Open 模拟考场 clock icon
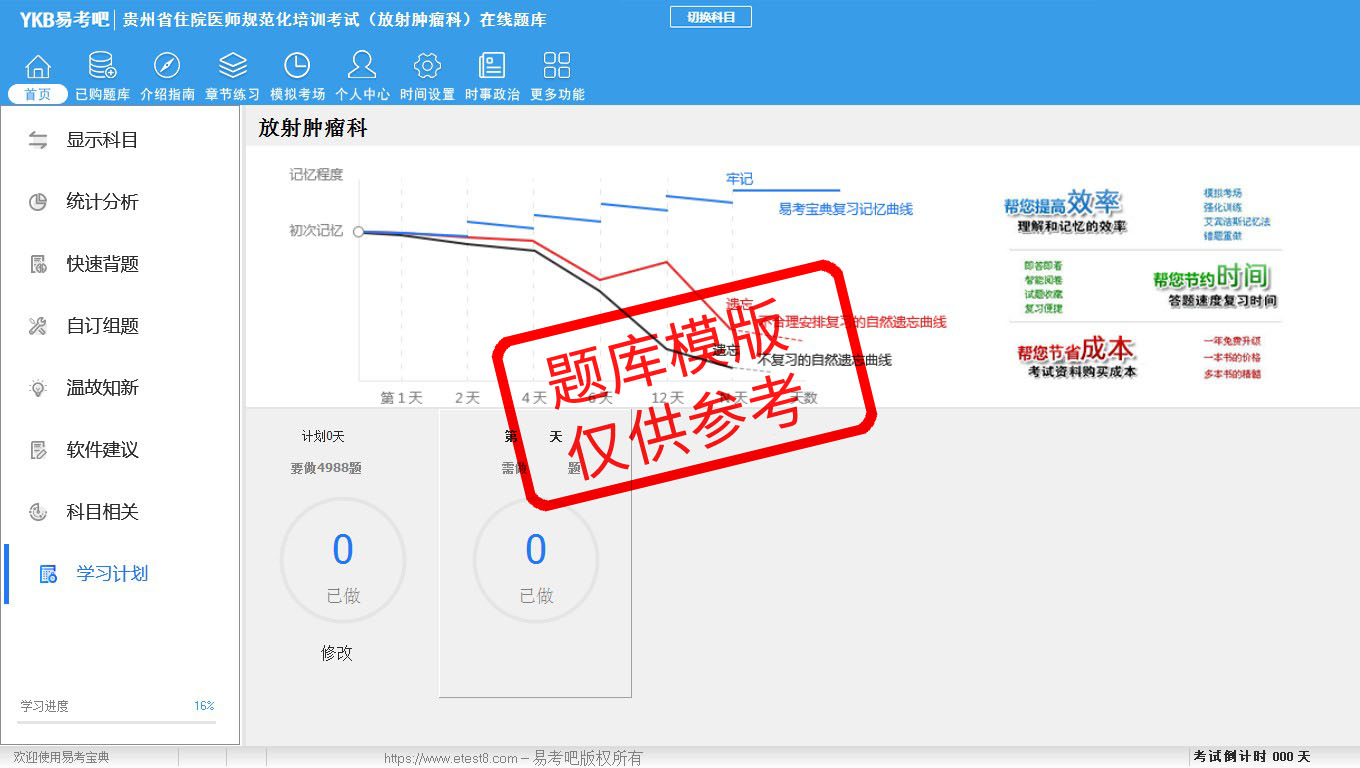 297,67
